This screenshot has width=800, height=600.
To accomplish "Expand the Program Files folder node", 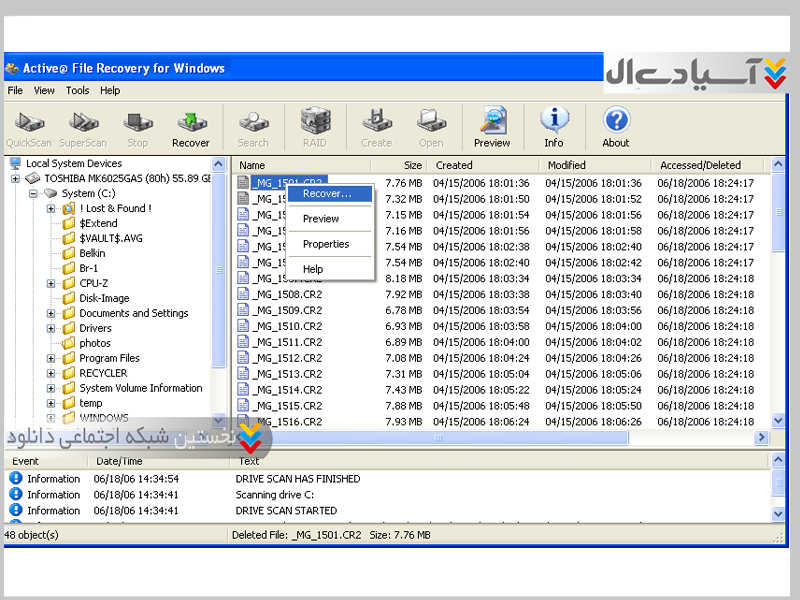I will pyautogui.click(x=51, y=359).
